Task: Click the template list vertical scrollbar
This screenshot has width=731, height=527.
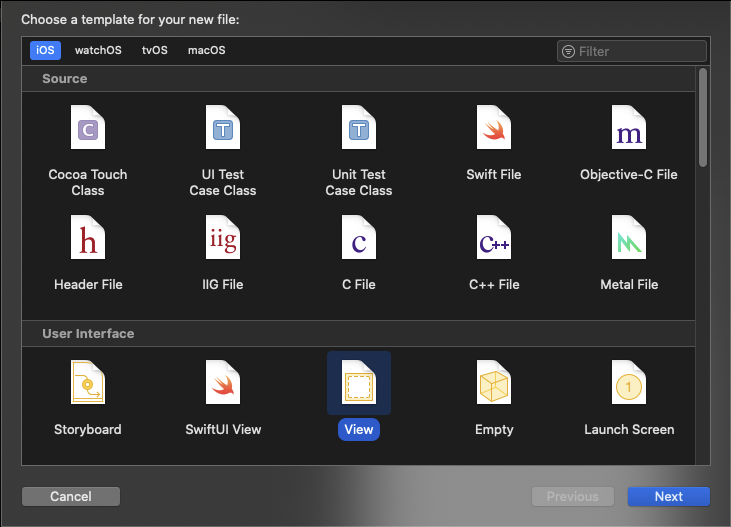Action: pos(703,118)
